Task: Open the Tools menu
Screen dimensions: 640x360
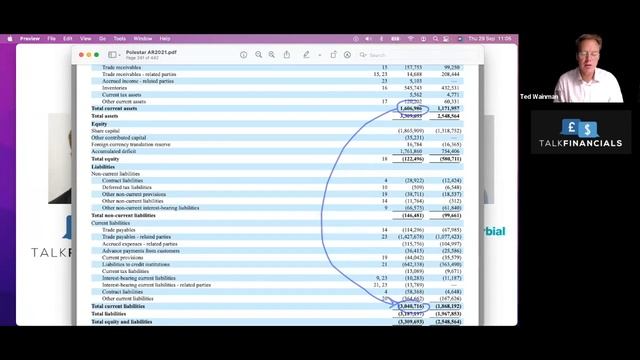Action: (120, 39)
